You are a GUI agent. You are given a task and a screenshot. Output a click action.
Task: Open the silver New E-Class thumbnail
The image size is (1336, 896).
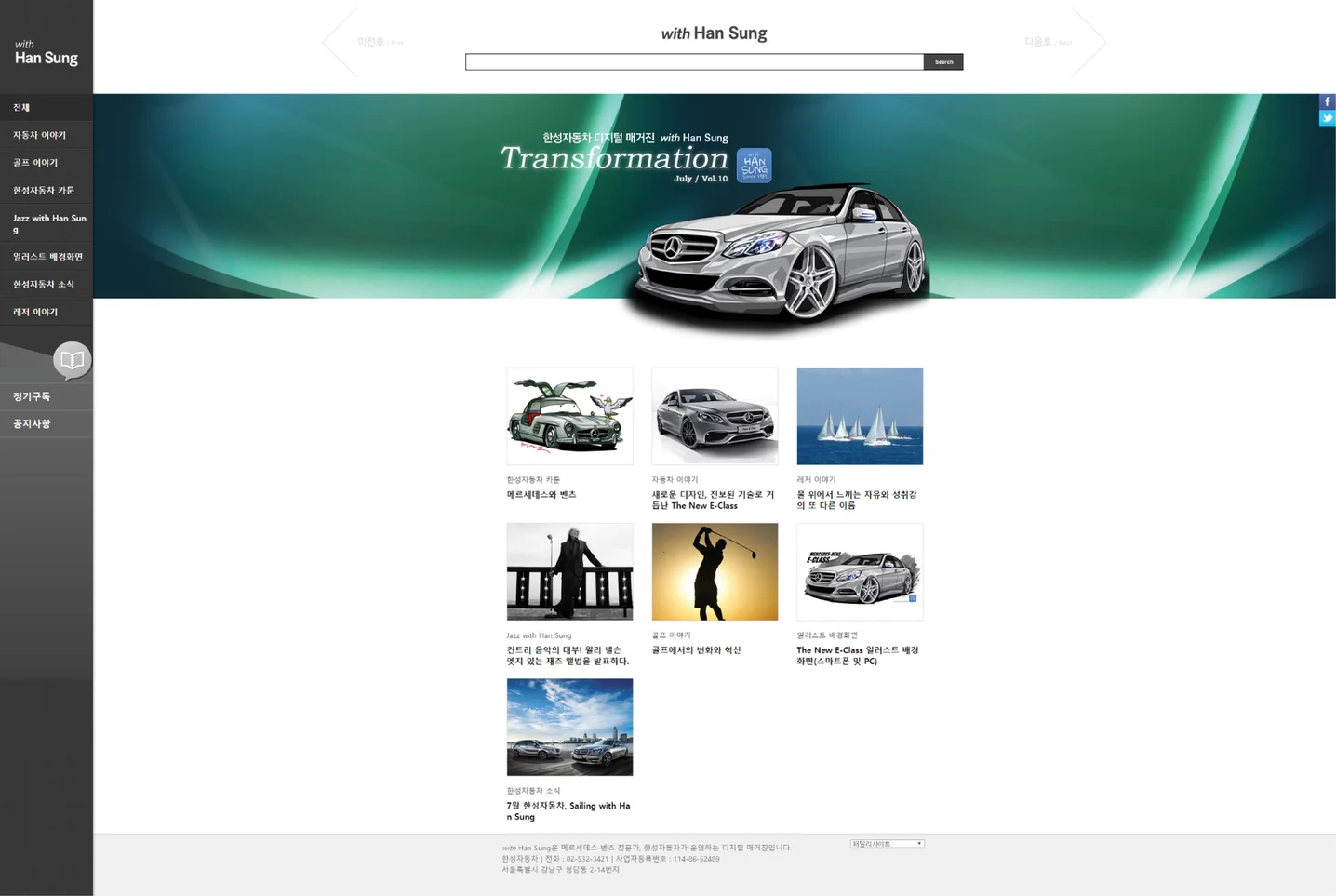715,416
